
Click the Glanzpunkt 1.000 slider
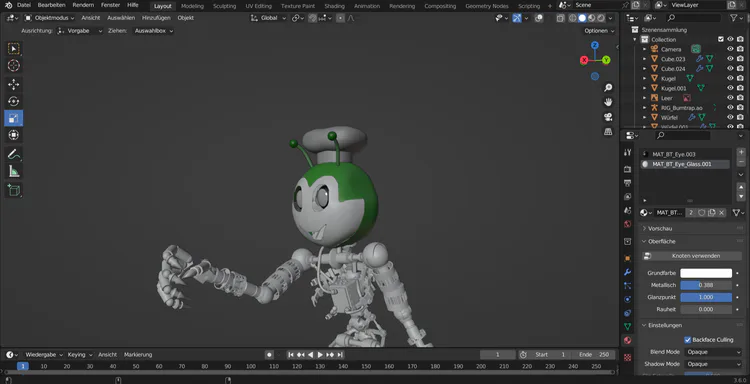click(x=706, y=297)
